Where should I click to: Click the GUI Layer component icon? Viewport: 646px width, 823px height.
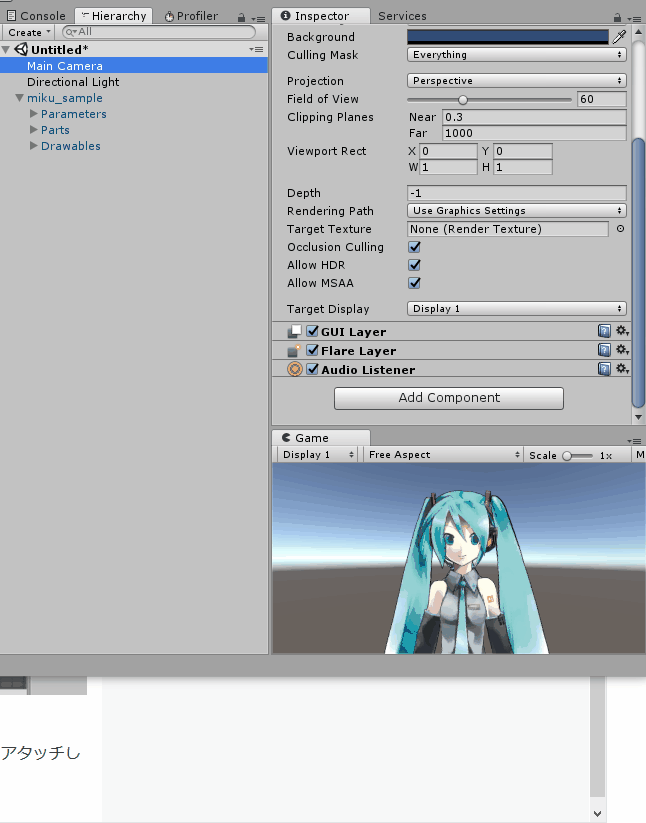tap(294, 332)
